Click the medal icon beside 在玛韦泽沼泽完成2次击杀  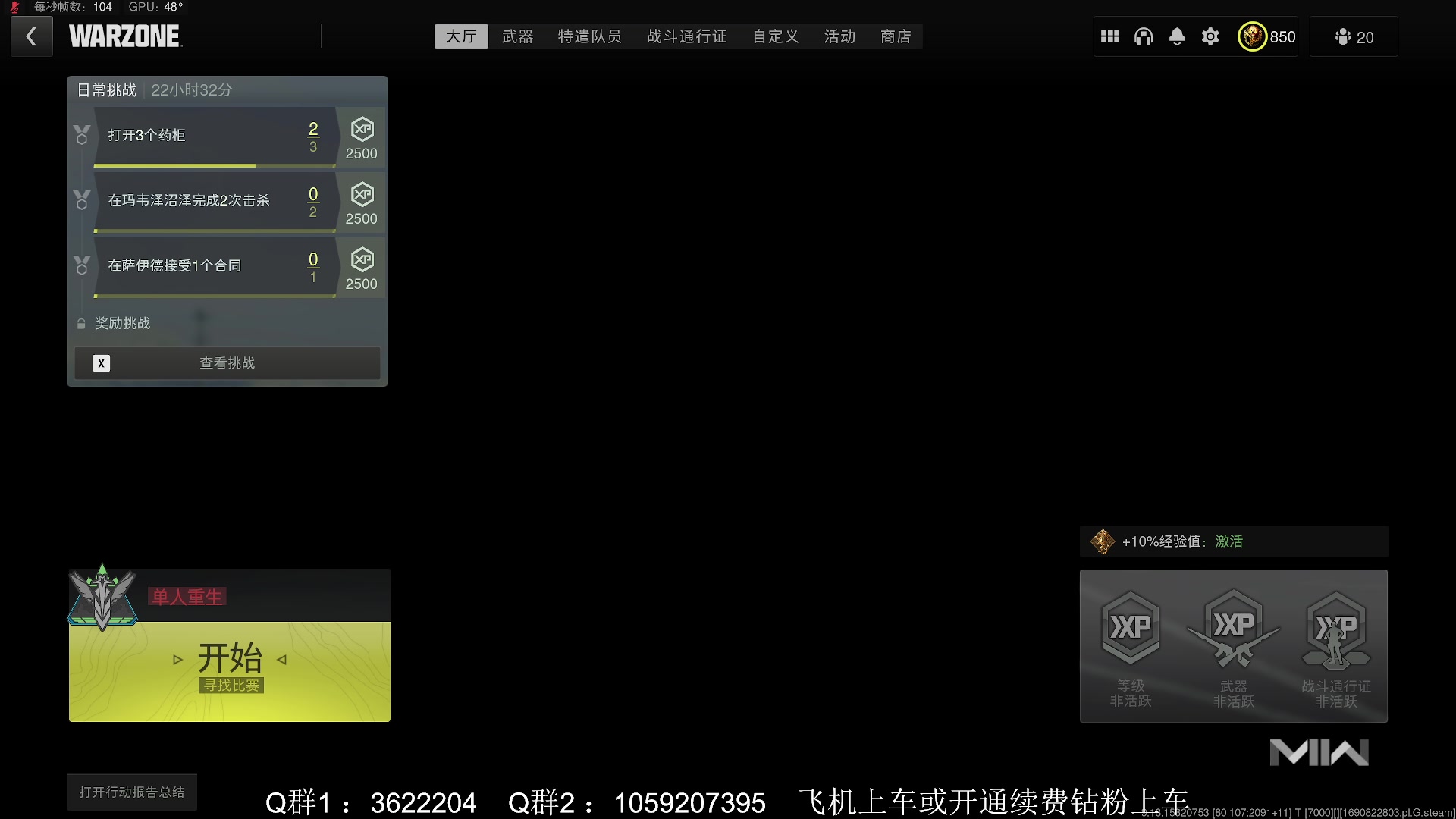point(82,200)
